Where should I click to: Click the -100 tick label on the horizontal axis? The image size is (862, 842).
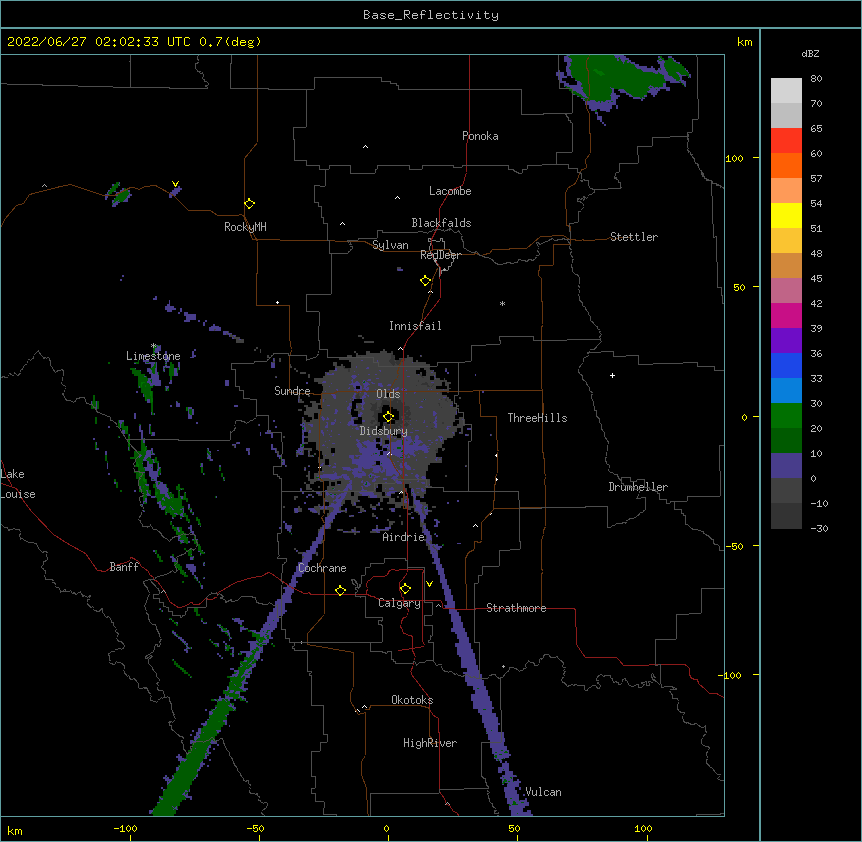pos(125,828)
